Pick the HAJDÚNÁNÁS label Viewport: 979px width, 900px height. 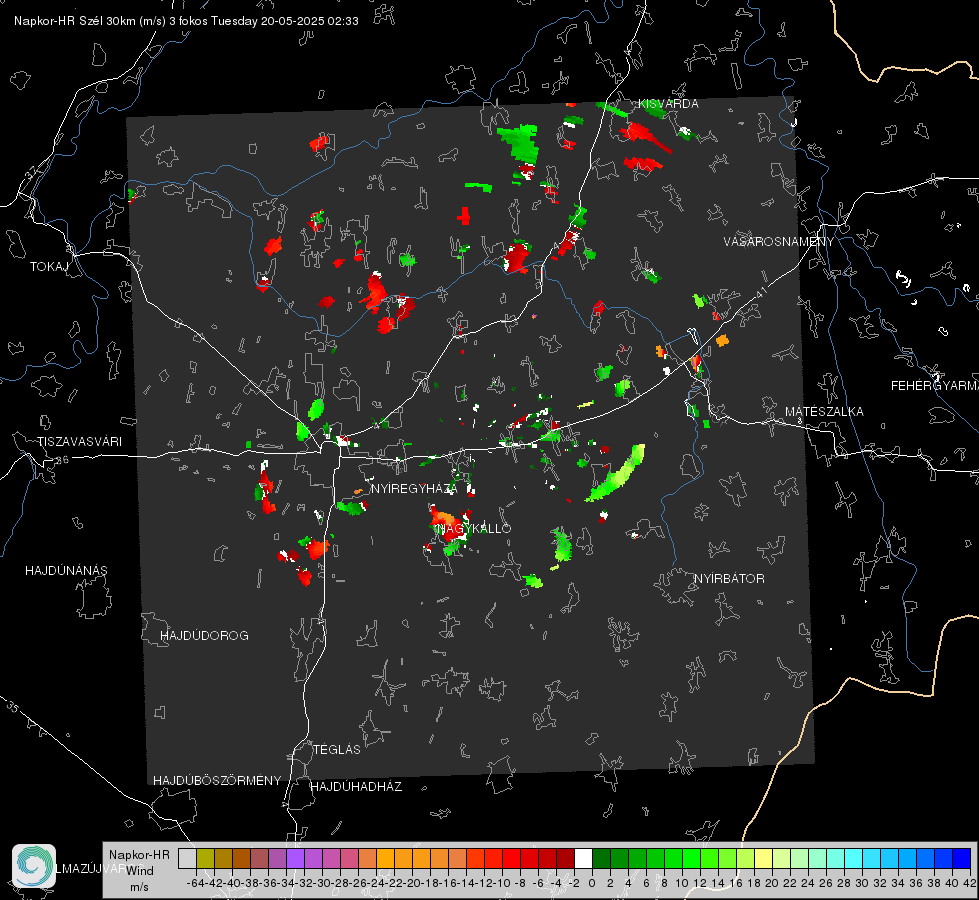pyautogui.click(x=66, y=570)
